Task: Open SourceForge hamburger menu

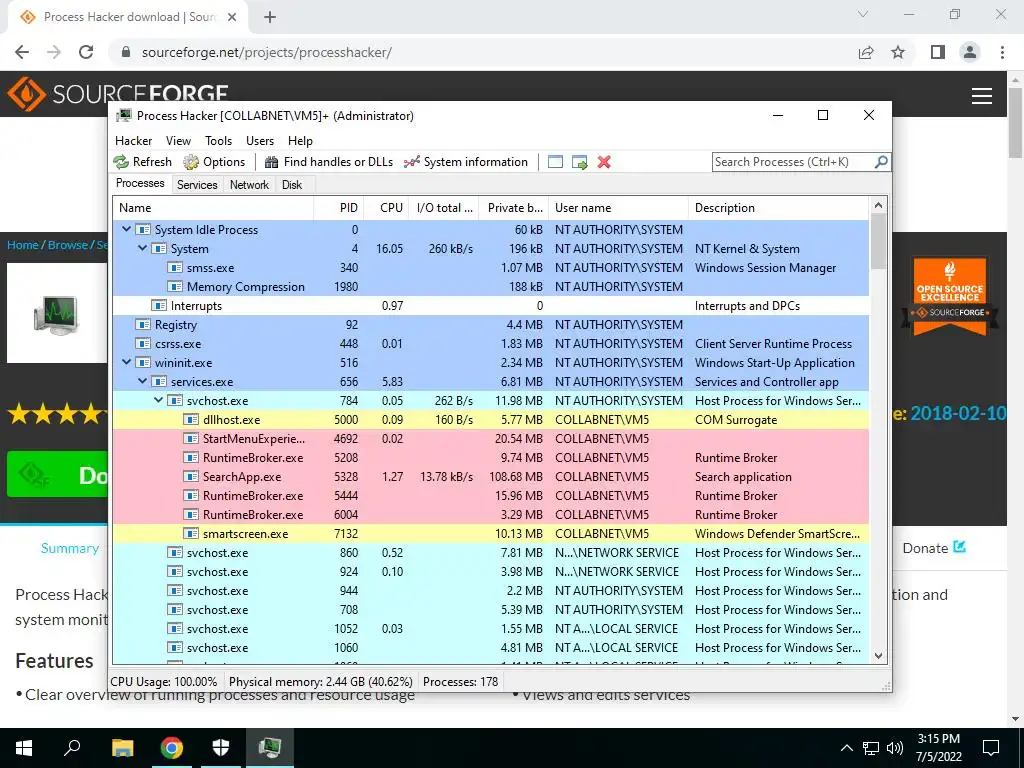Action: 982,96
